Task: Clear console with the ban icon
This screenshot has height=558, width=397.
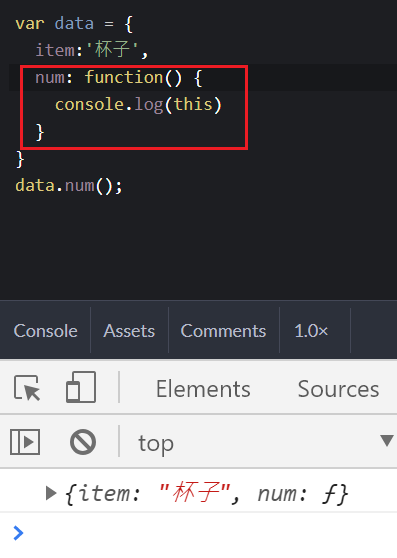Action: 83,442
